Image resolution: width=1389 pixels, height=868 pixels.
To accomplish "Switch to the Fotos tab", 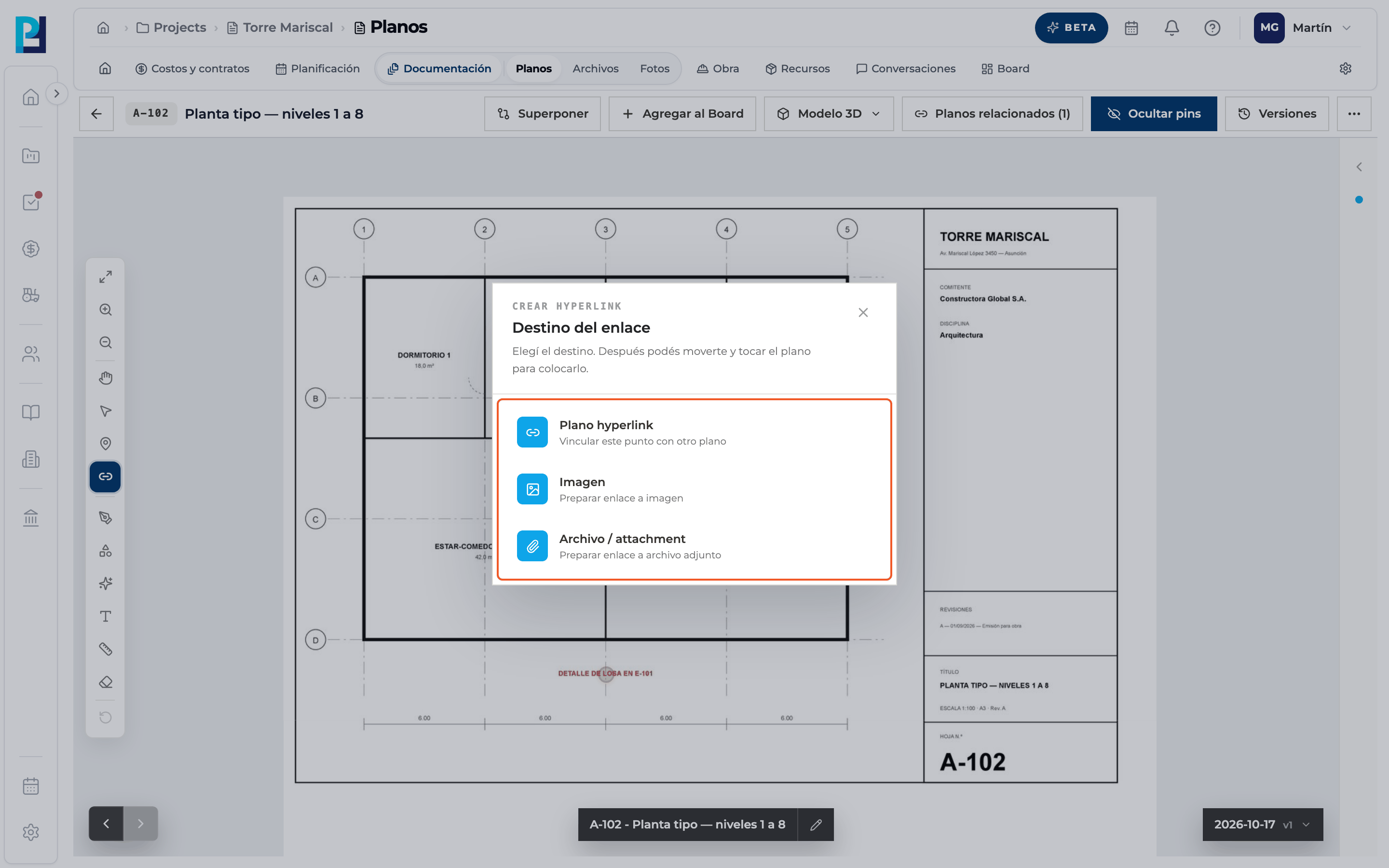I will 654,68.
